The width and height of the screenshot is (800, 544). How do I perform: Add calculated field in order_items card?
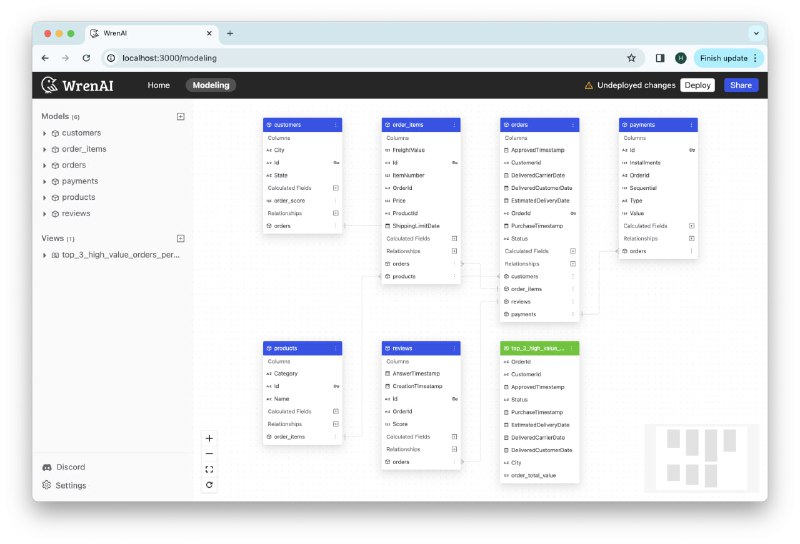pos(455,238)
